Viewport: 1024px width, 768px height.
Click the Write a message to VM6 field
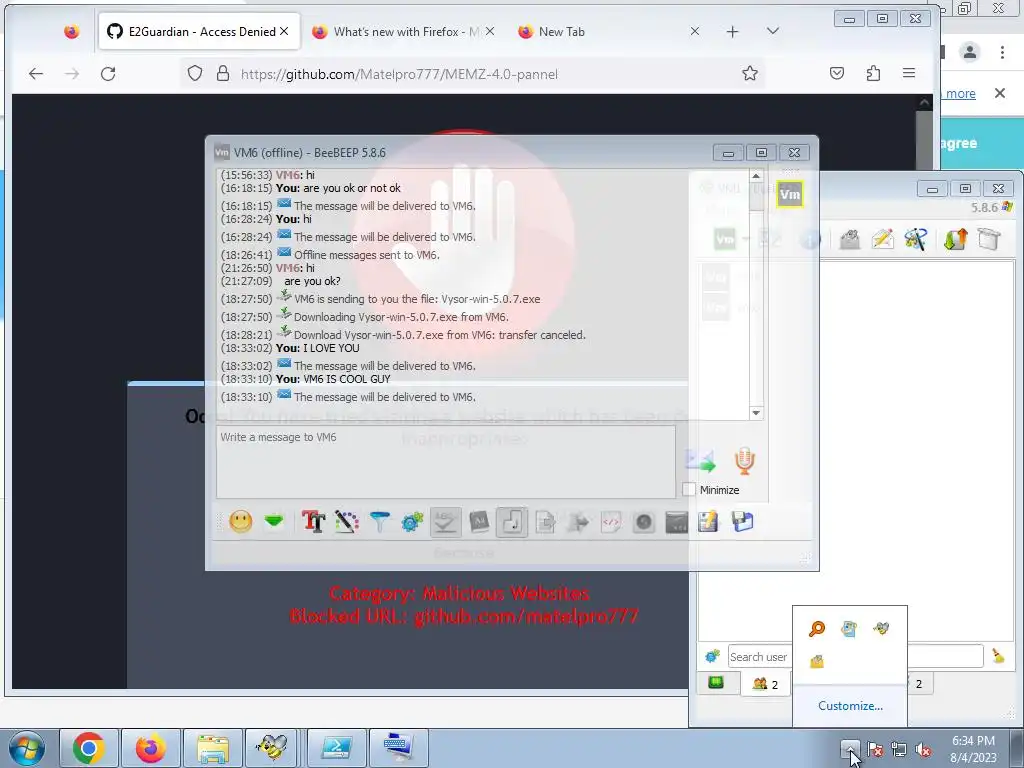pos(445,462)
